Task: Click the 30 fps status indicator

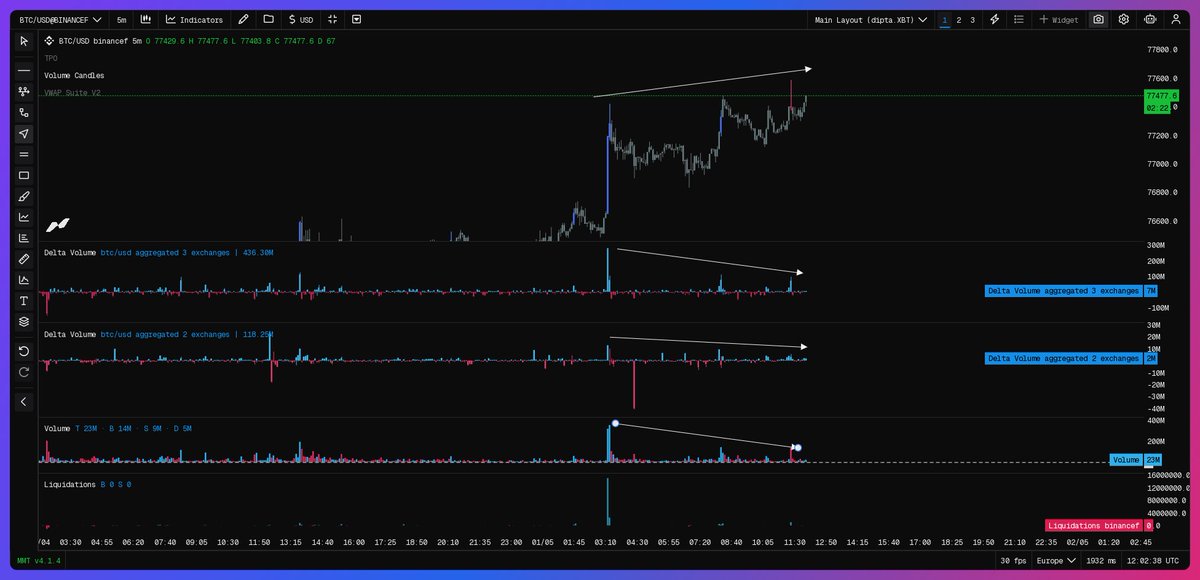Action: tap(1013, 561)
